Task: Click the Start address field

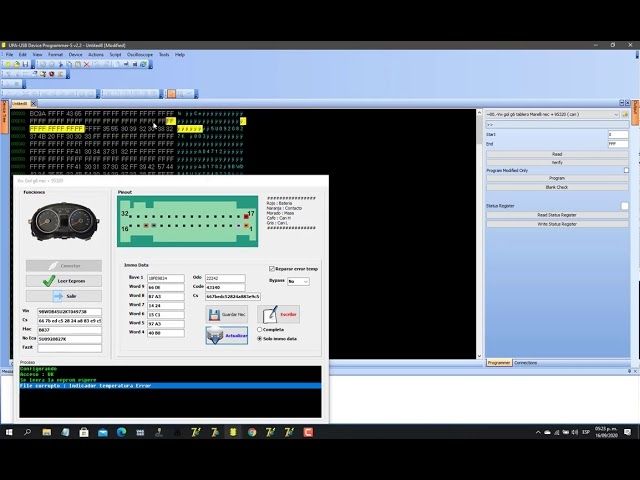Action: click(x=618, y=134)
